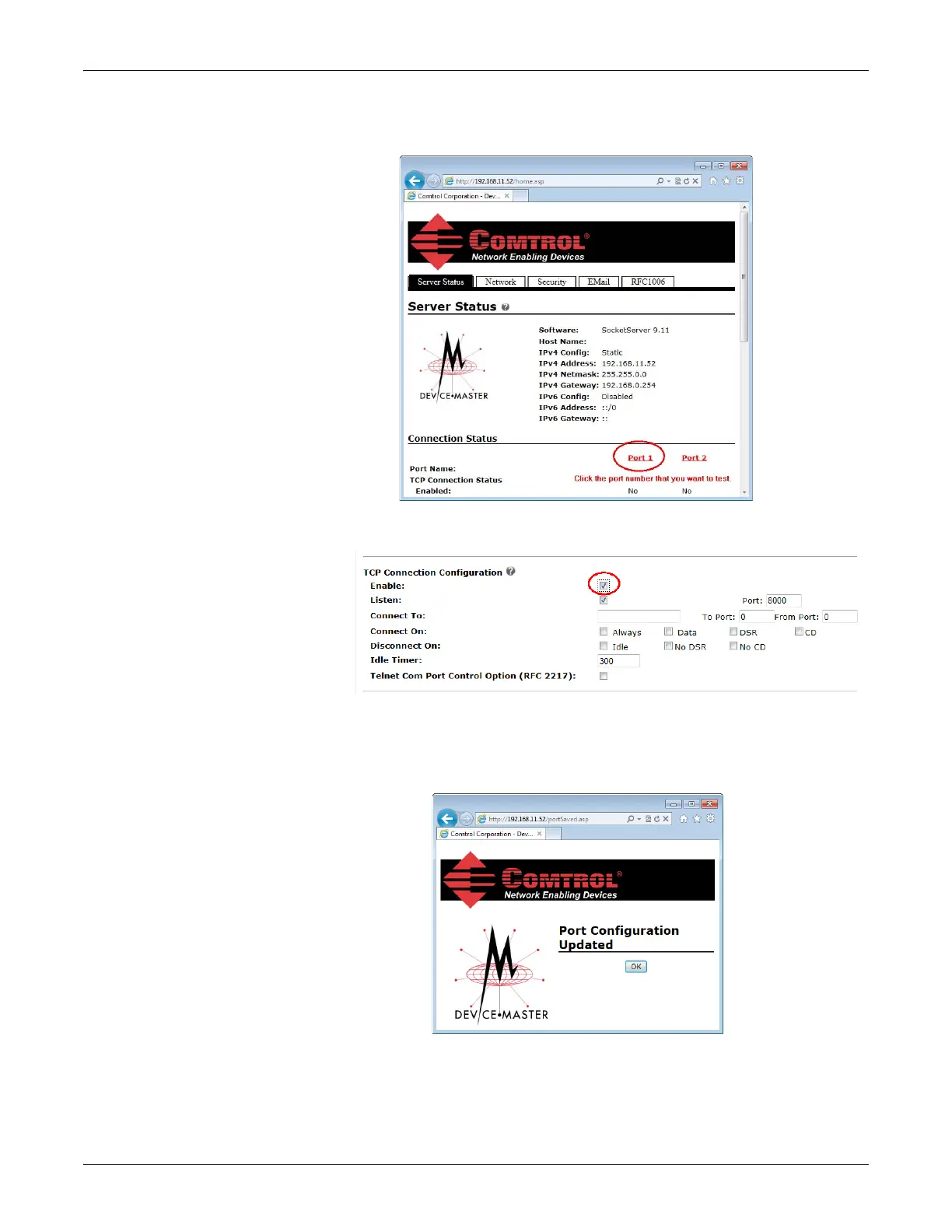Click the Idle Timer field showing 300
Image resolution: width=952 pixels, height=1232 pixels.
[x=618, y=661]
